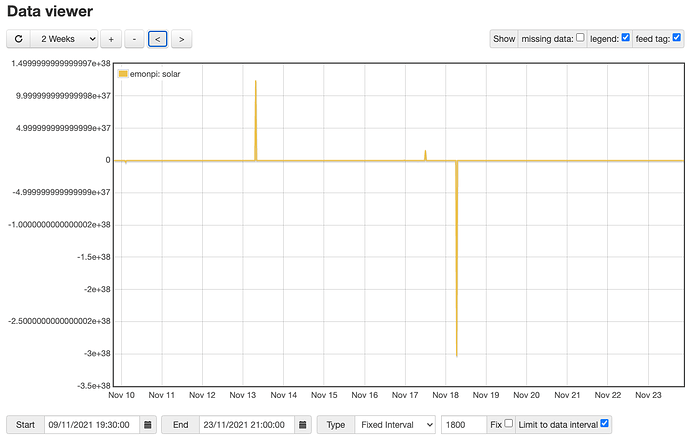Click the Nov 23 x-axis label

(x=648, y=395)
